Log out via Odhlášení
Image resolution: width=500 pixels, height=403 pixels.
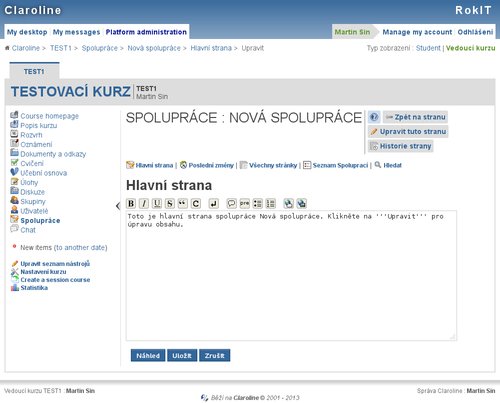click(475, 32)
